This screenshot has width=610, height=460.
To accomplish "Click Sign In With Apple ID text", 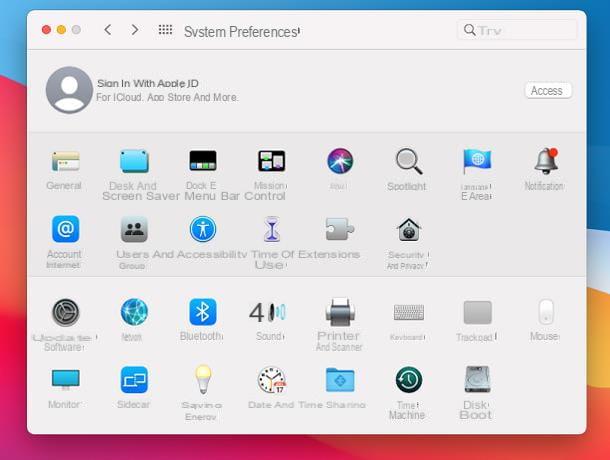I will pos(148,83).
